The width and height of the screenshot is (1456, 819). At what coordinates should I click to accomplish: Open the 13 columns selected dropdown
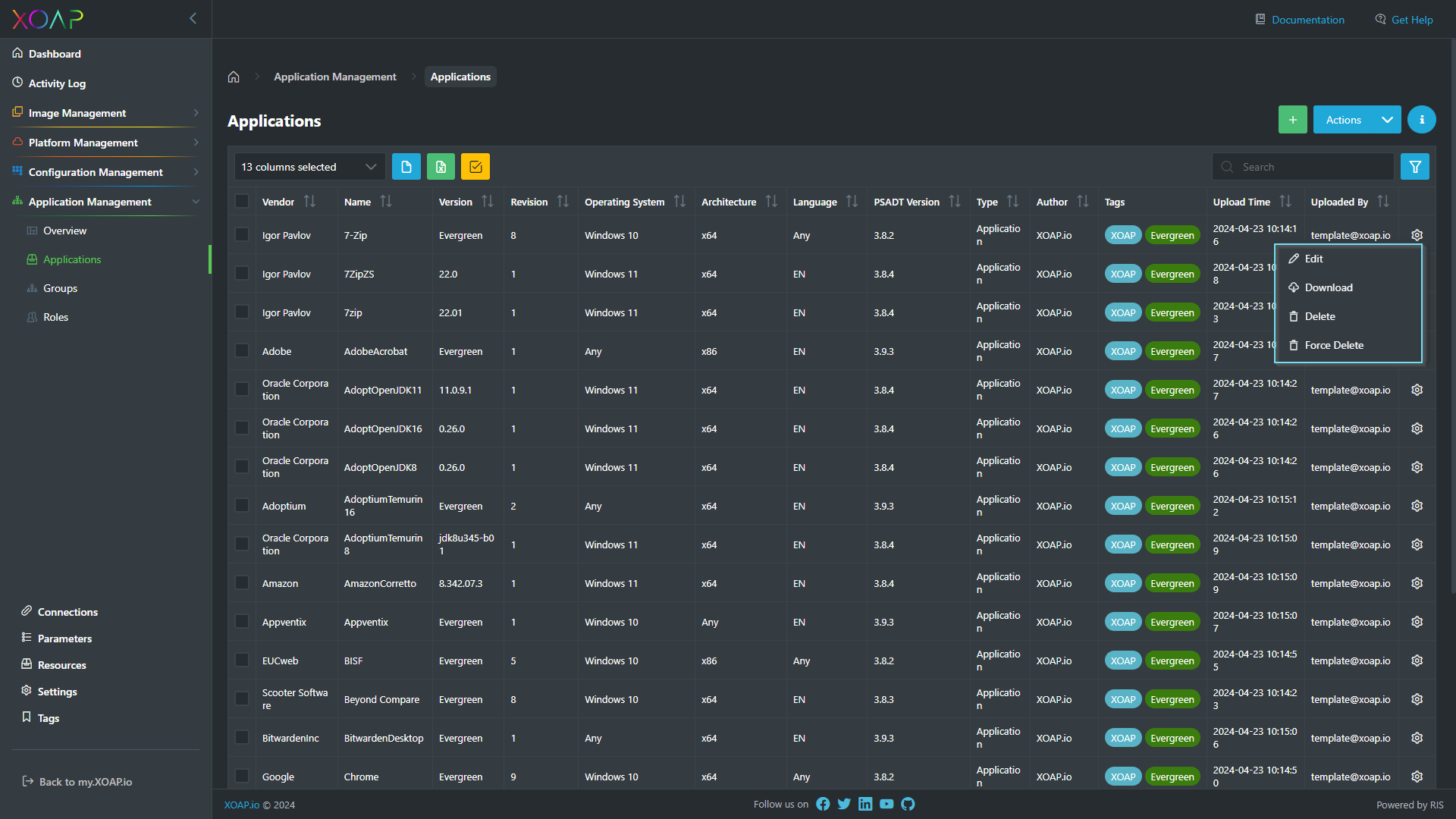pyautogui.click(x=309, y=167)
